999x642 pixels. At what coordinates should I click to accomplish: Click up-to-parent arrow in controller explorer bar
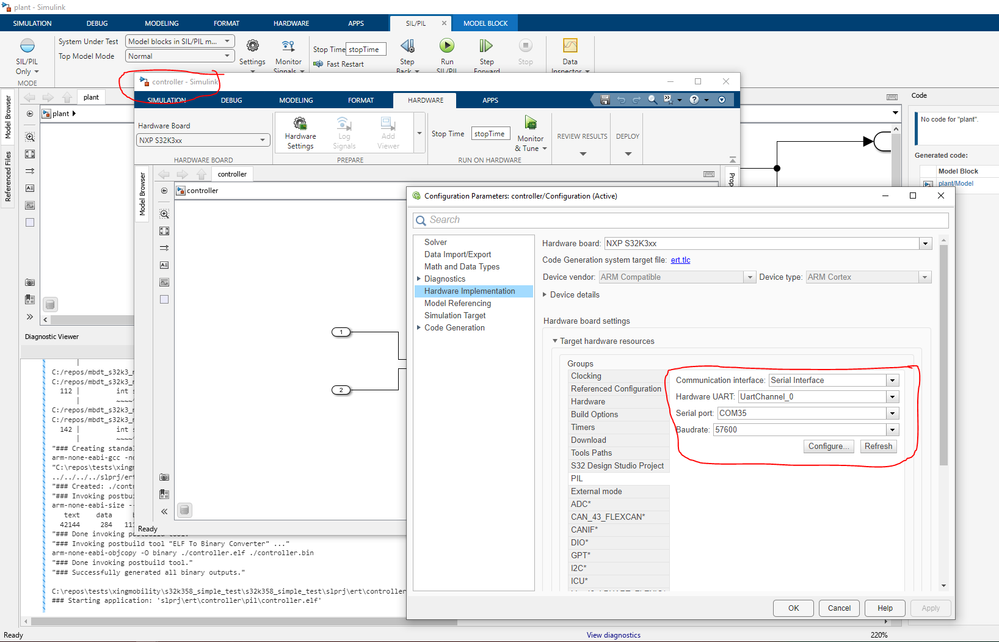202,174
